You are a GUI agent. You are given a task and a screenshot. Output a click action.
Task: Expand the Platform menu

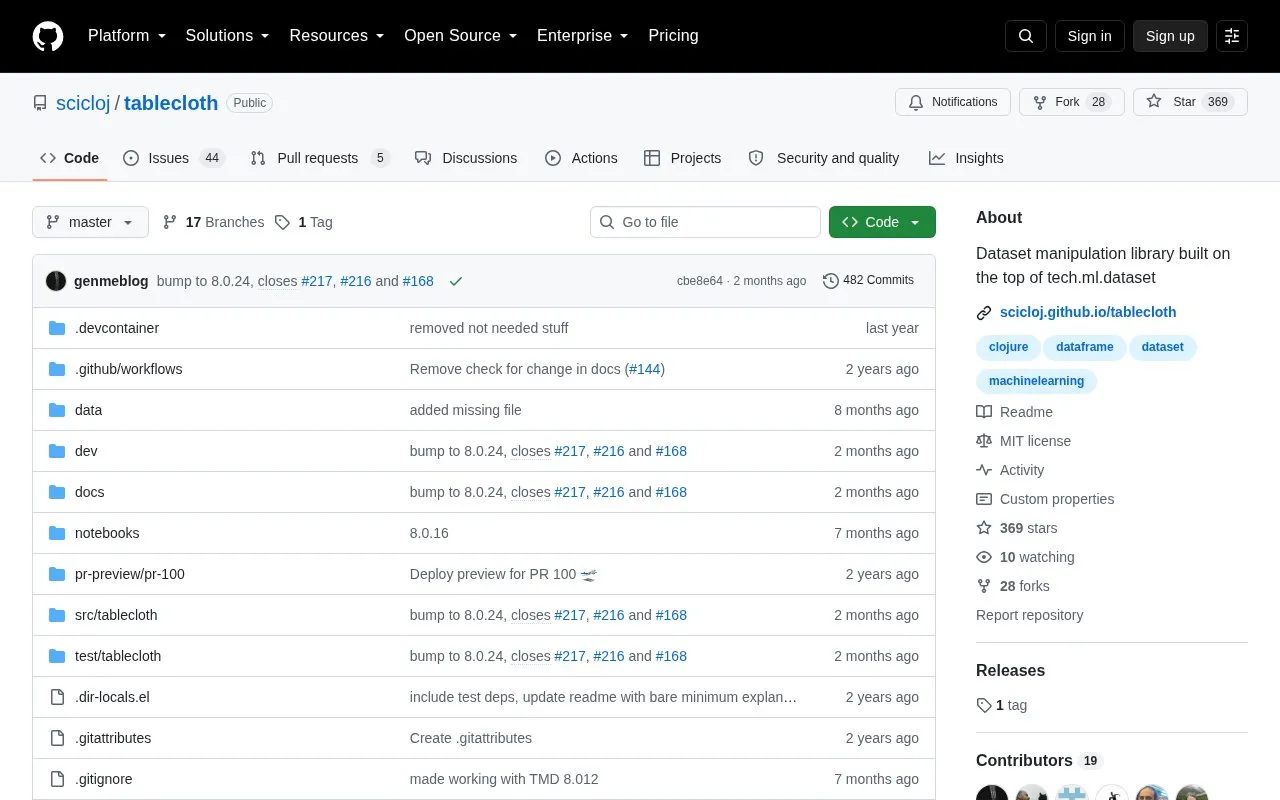coord(127,36)
